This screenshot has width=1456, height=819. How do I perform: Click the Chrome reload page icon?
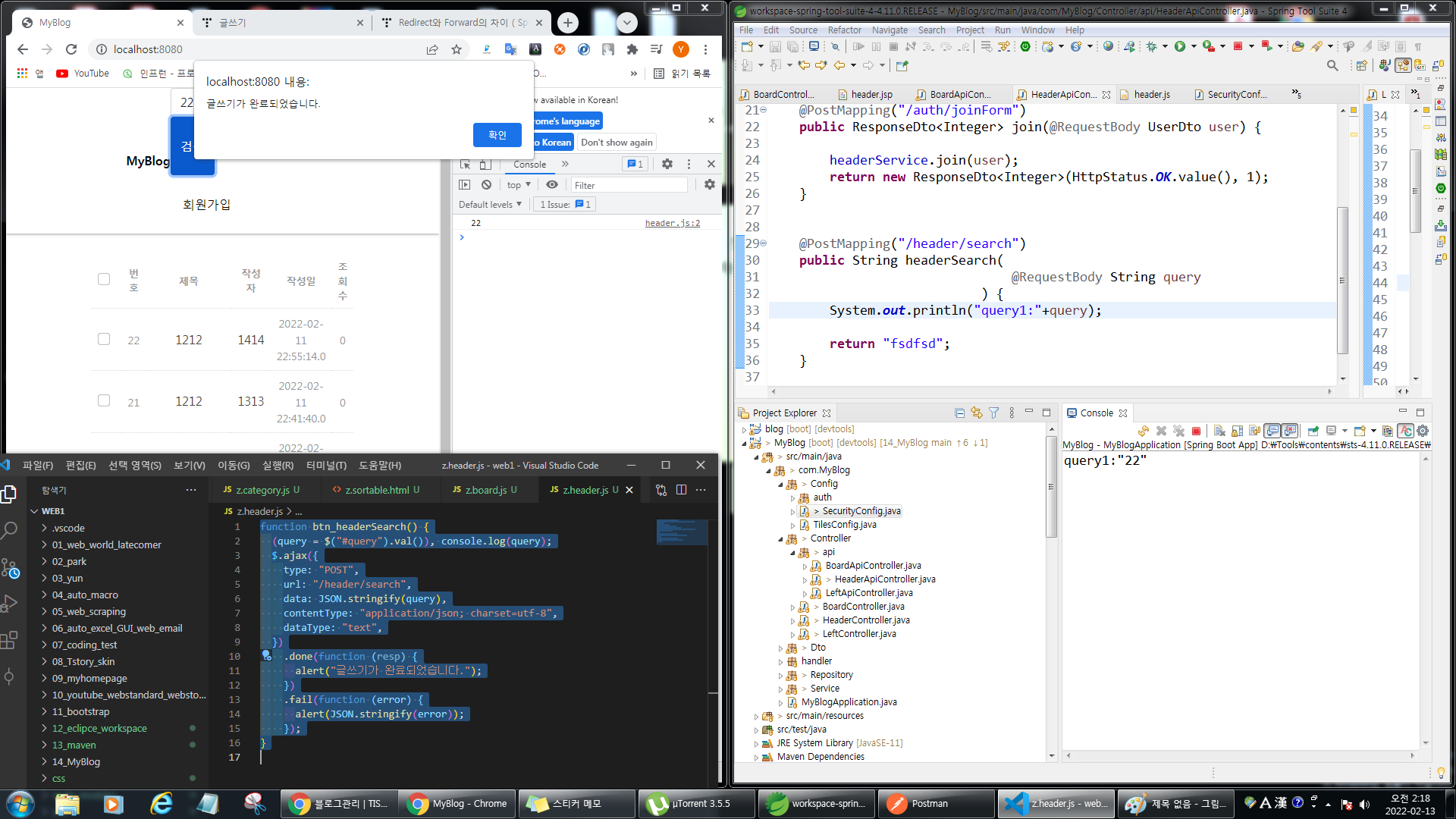[71, 49]
